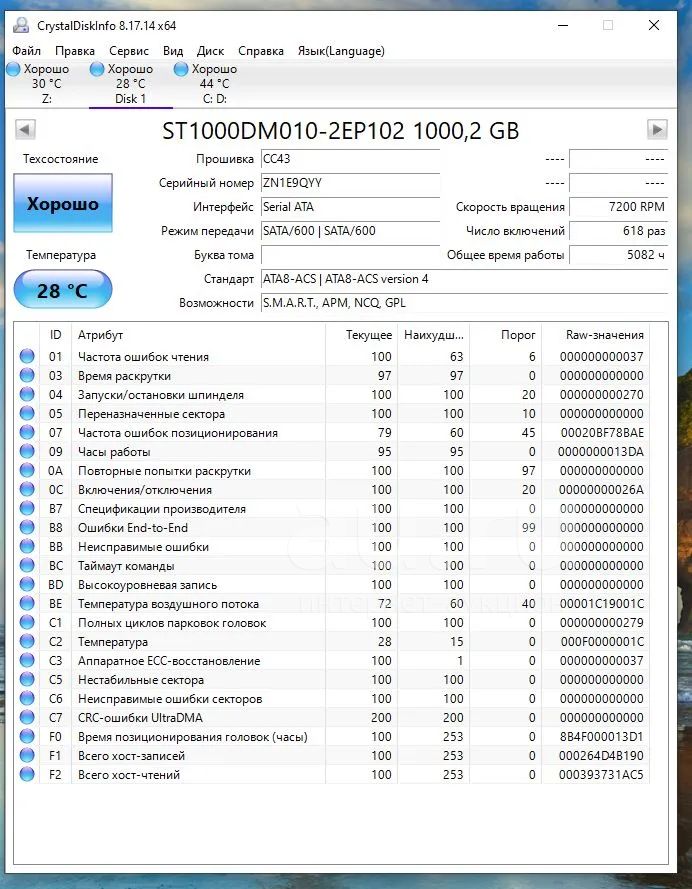Click the Прошивка field with CC43

point(350,159)
